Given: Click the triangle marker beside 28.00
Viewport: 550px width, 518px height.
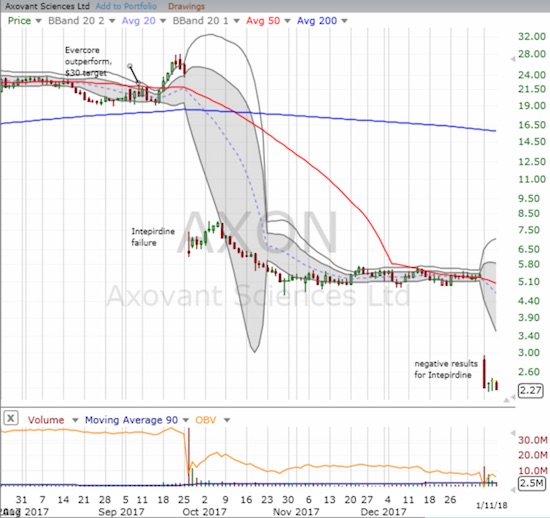Looking at the screenshot, I should point(513,59).
